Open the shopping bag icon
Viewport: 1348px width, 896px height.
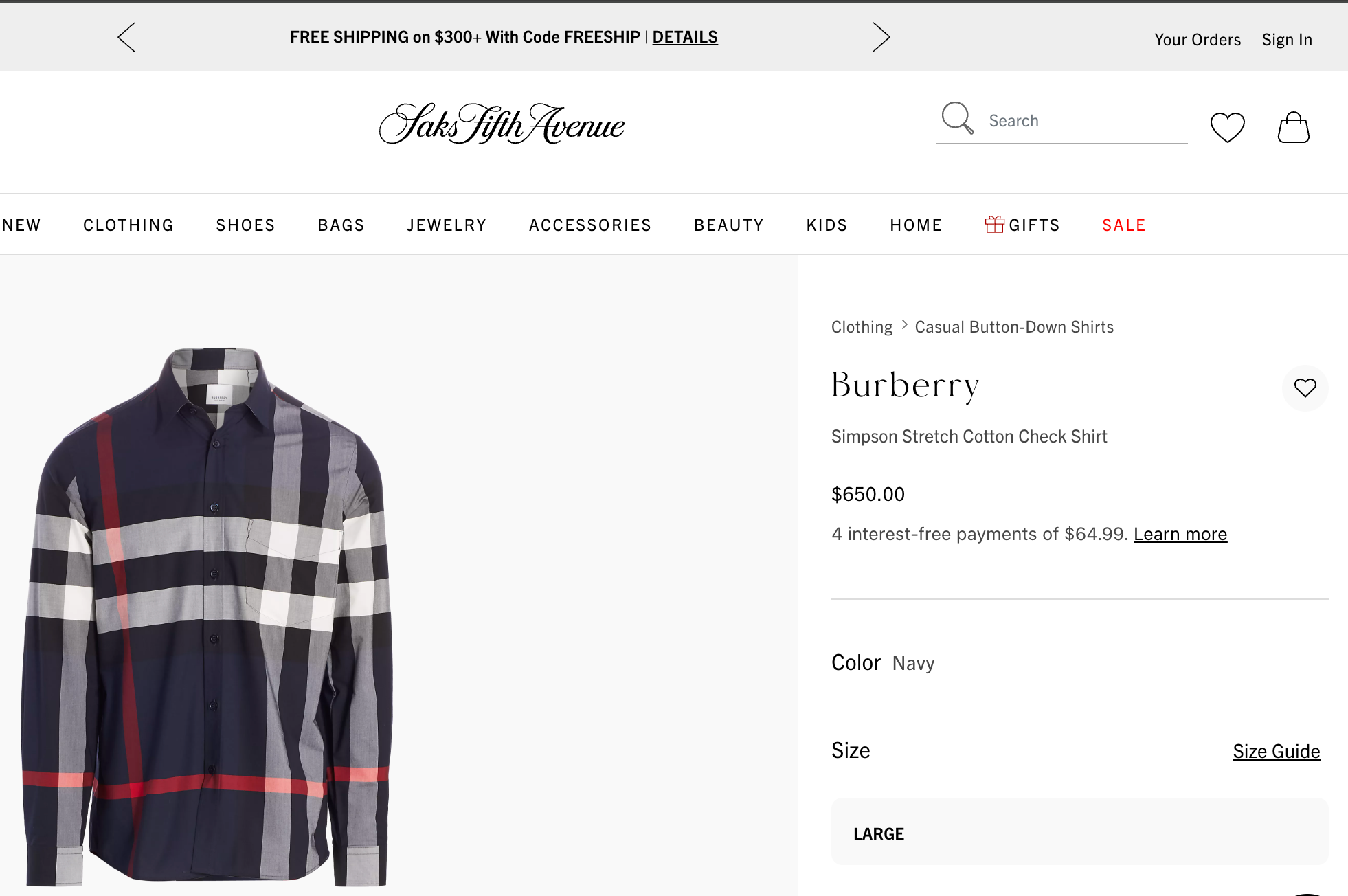coord(1294,126)
